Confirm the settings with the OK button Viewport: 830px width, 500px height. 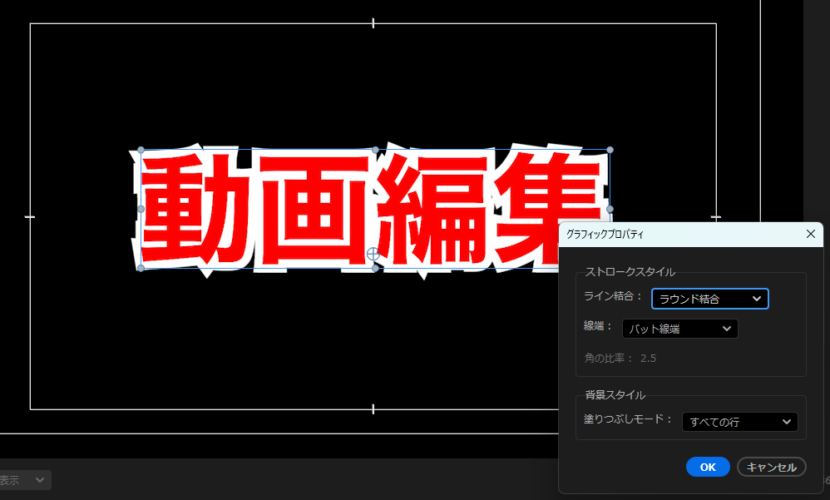coord(707,467)
